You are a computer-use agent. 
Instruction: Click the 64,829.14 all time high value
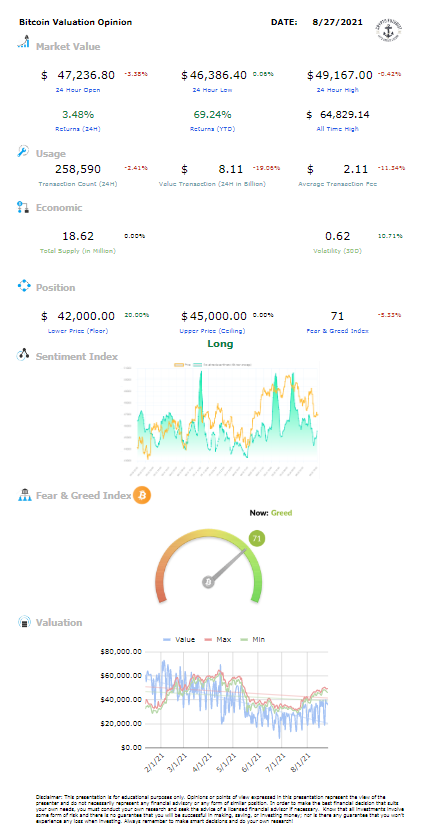click(344, 114)
